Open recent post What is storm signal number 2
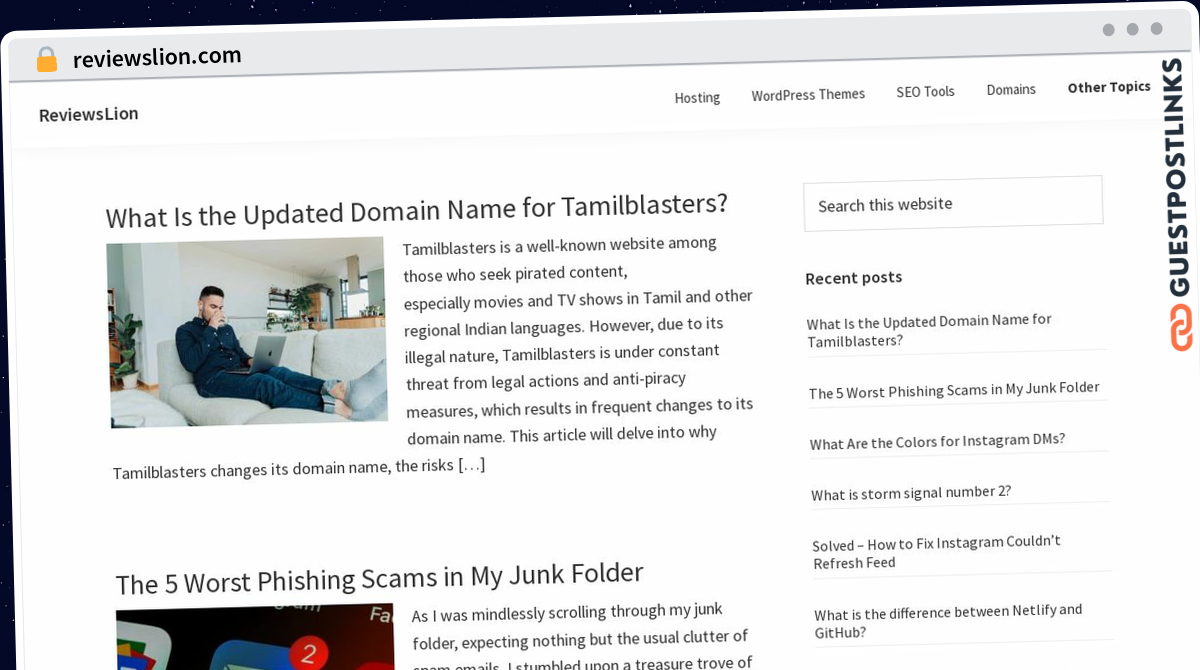 point(911,493)
